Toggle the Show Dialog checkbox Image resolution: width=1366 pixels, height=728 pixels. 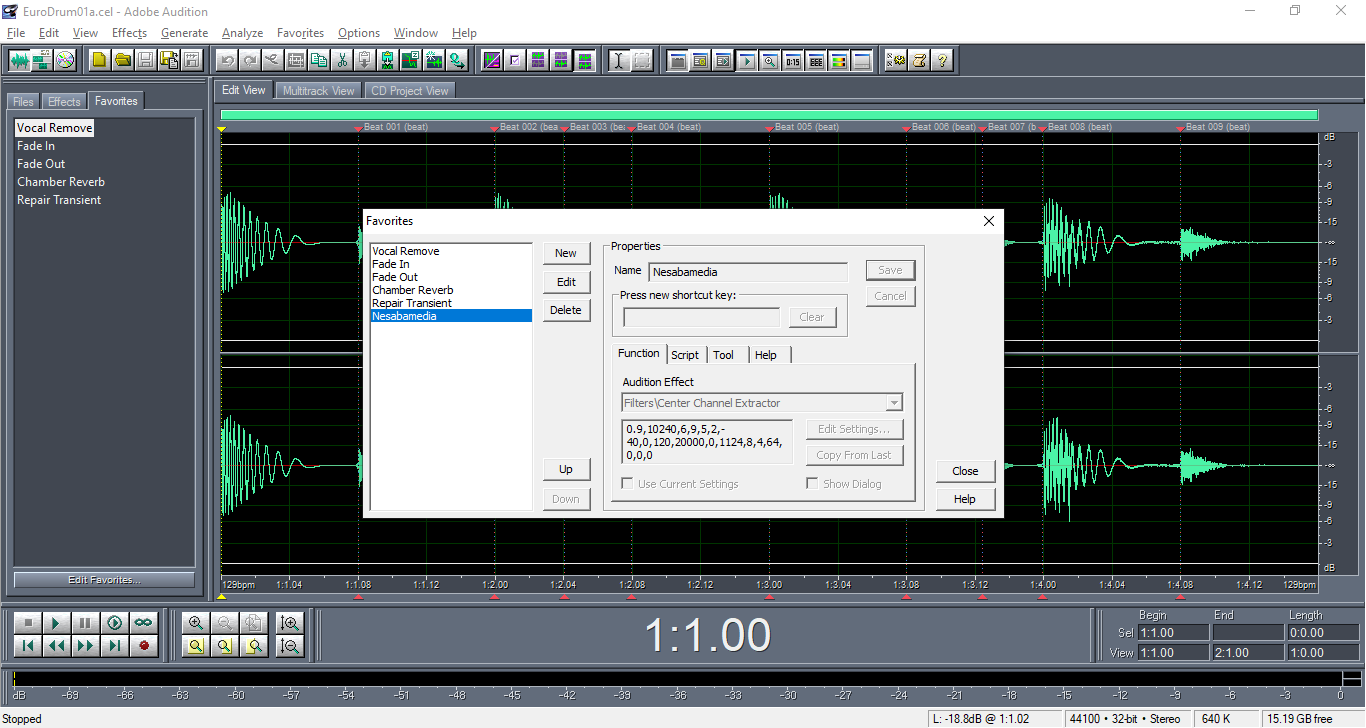[812, 484]
